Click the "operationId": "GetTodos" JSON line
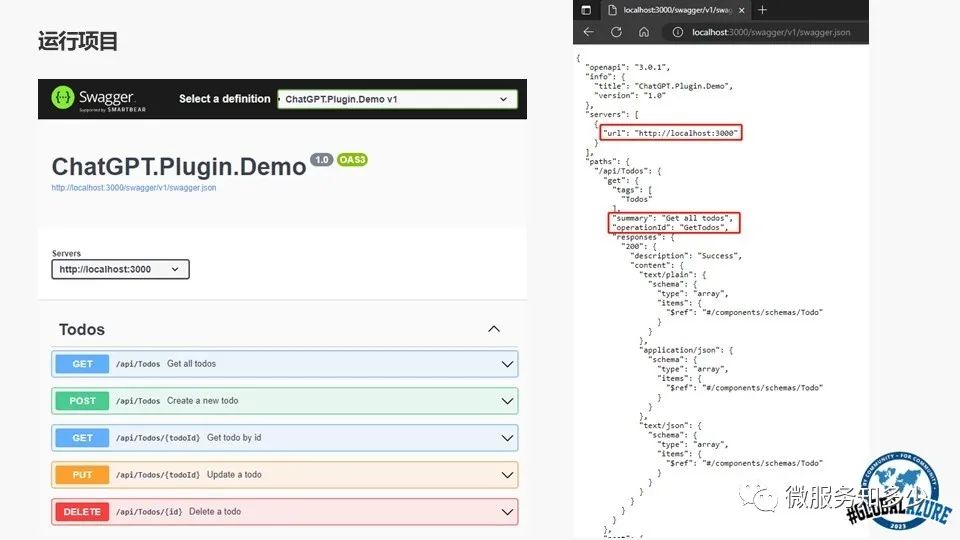960x540 pixels. (670, 227)
